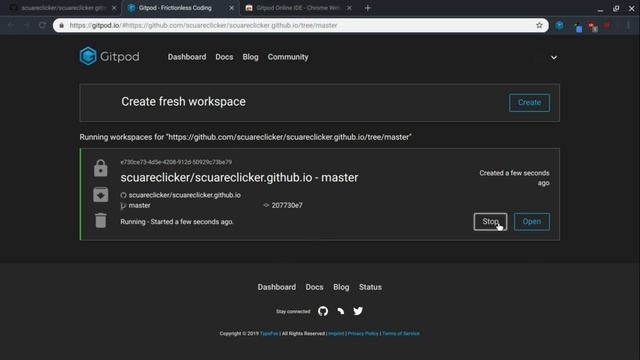Viewport: 640px width, 360px height.
Task: Open Dashboard link in the footer
Action: point(276,287)
